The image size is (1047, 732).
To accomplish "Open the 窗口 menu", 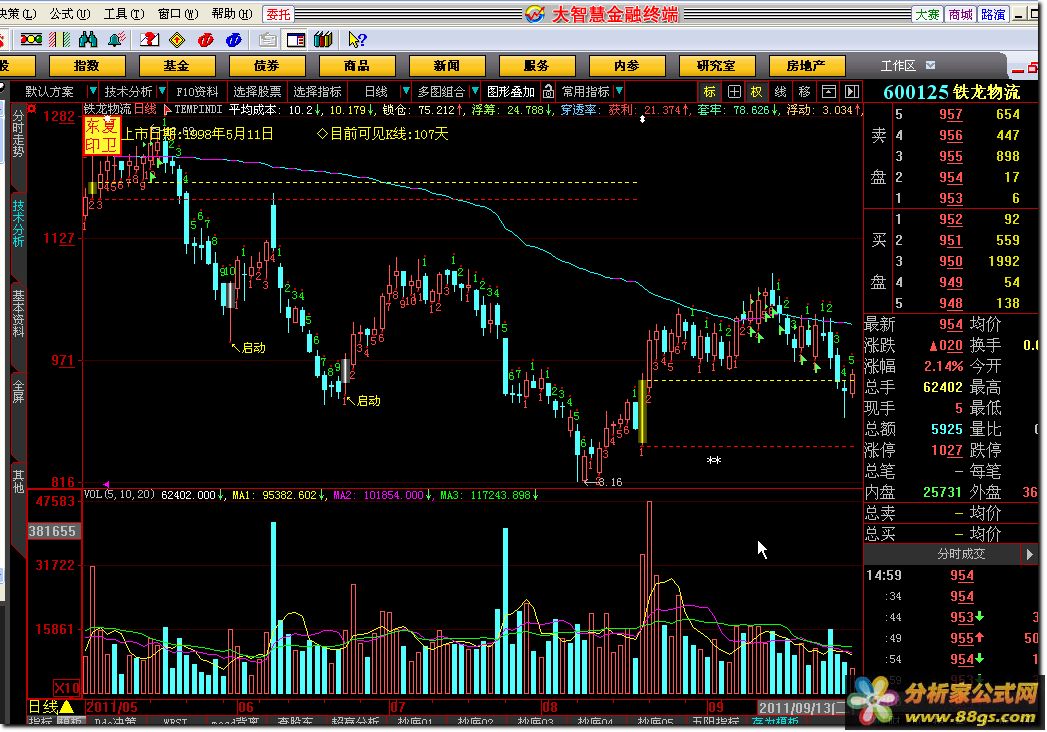I will (x=178, y=13).
